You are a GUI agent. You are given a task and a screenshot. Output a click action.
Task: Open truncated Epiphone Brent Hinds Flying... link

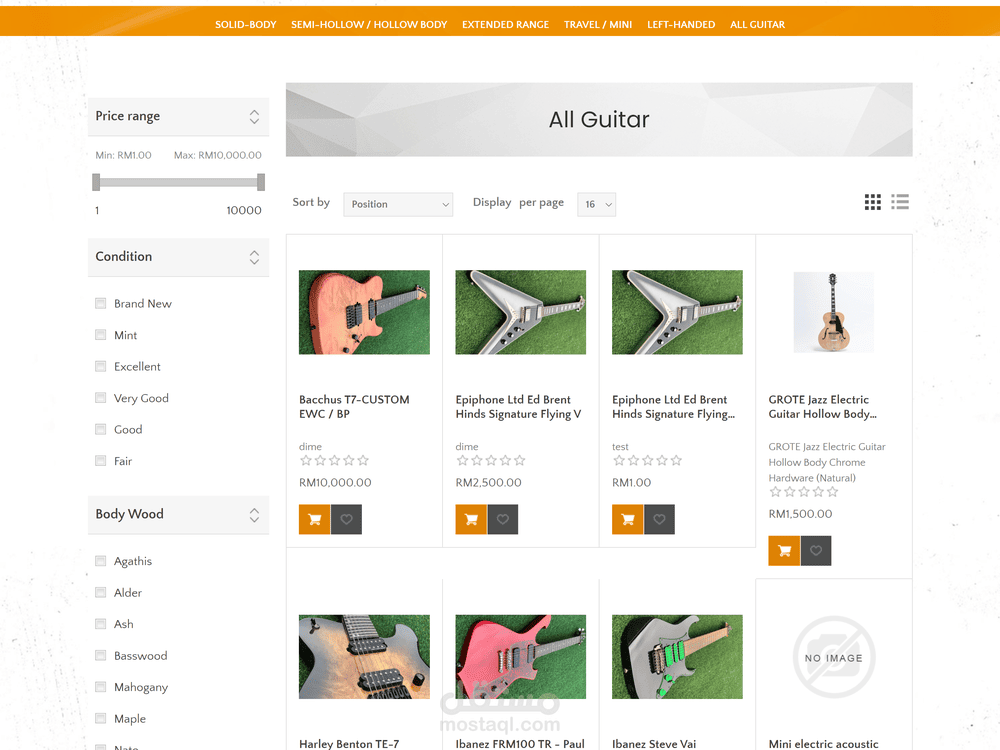[x=673, y=407]
